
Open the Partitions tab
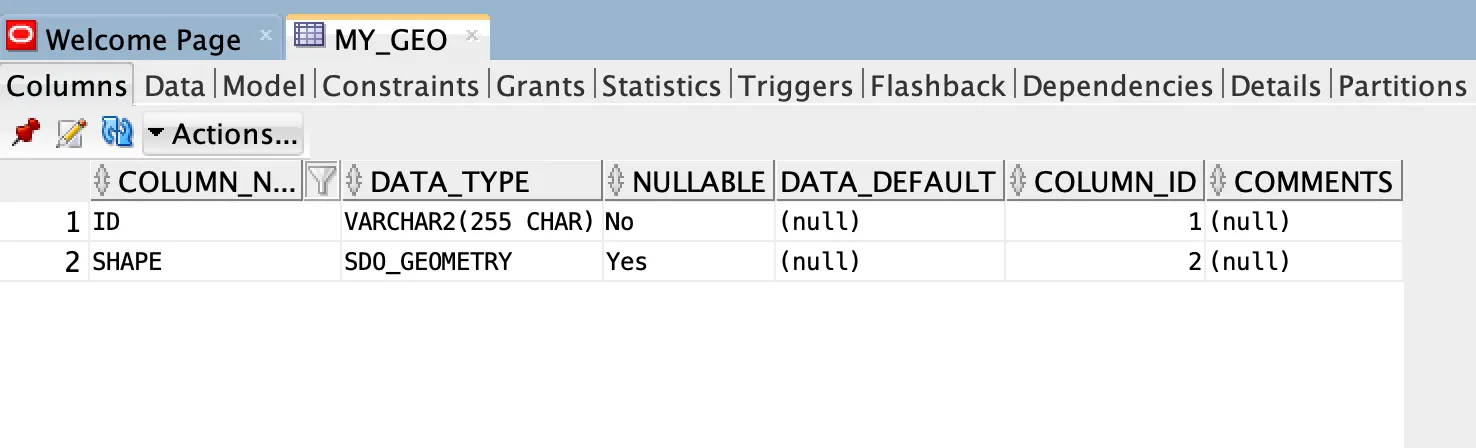[1402, 86]
